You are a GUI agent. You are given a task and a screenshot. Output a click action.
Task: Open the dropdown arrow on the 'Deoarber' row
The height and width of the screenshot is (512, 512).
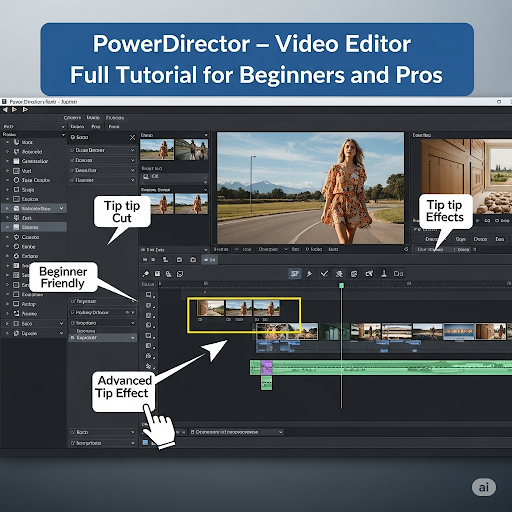132,170
